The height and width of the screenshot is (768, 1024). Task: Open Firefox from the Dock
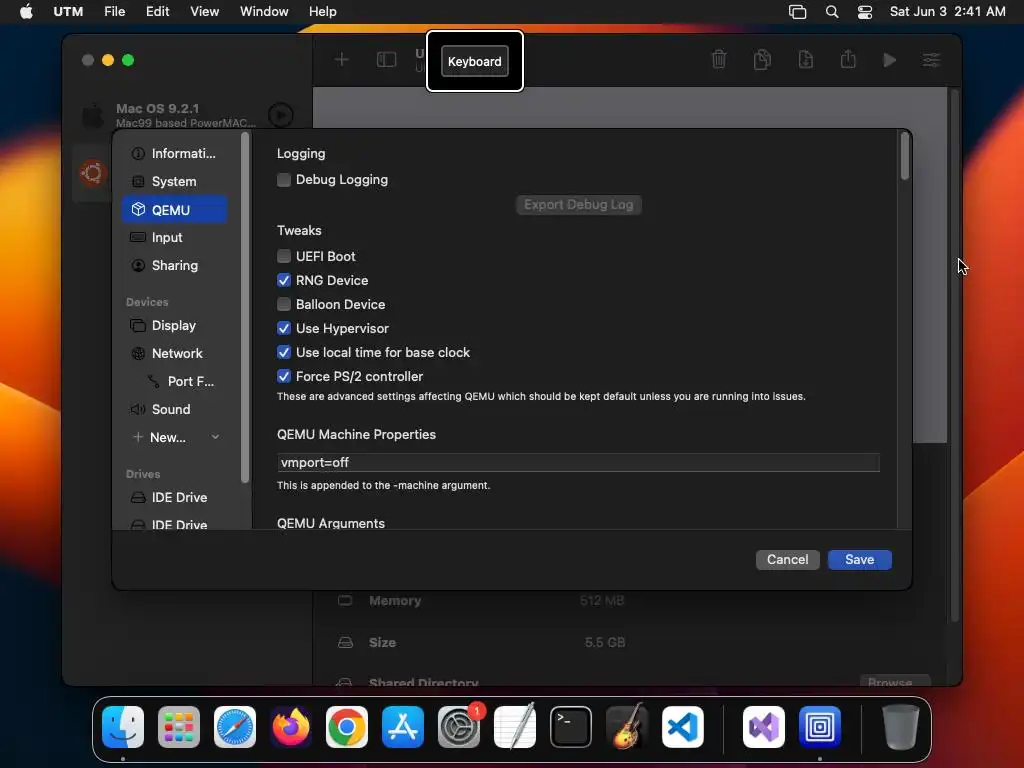pyautogui.click(x=291, y=727)
